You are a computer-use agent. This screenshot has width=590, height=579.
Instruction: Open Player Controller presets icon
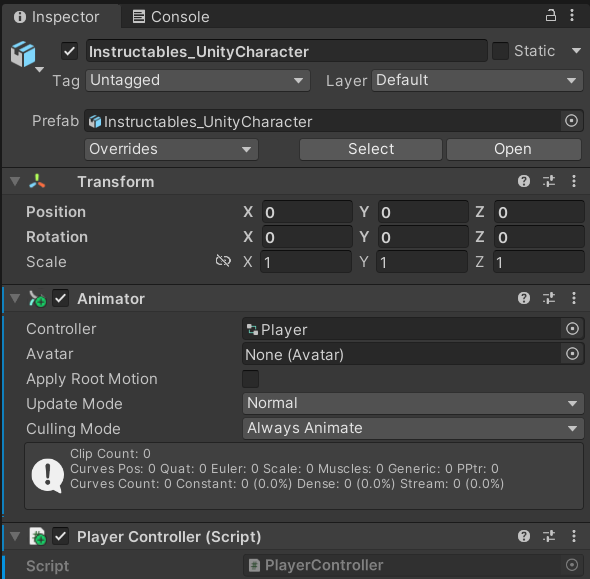549,536
